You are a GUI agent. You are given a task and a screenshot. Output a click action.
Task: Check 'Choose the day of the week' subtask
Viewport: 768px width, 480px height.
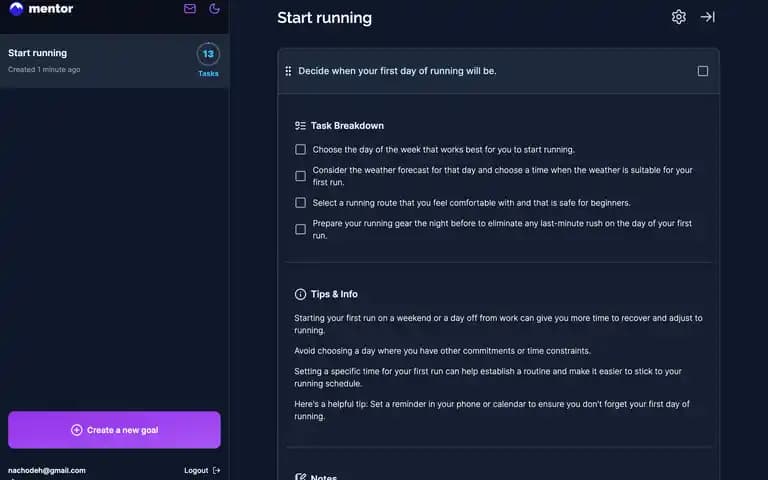coord(301,149)
